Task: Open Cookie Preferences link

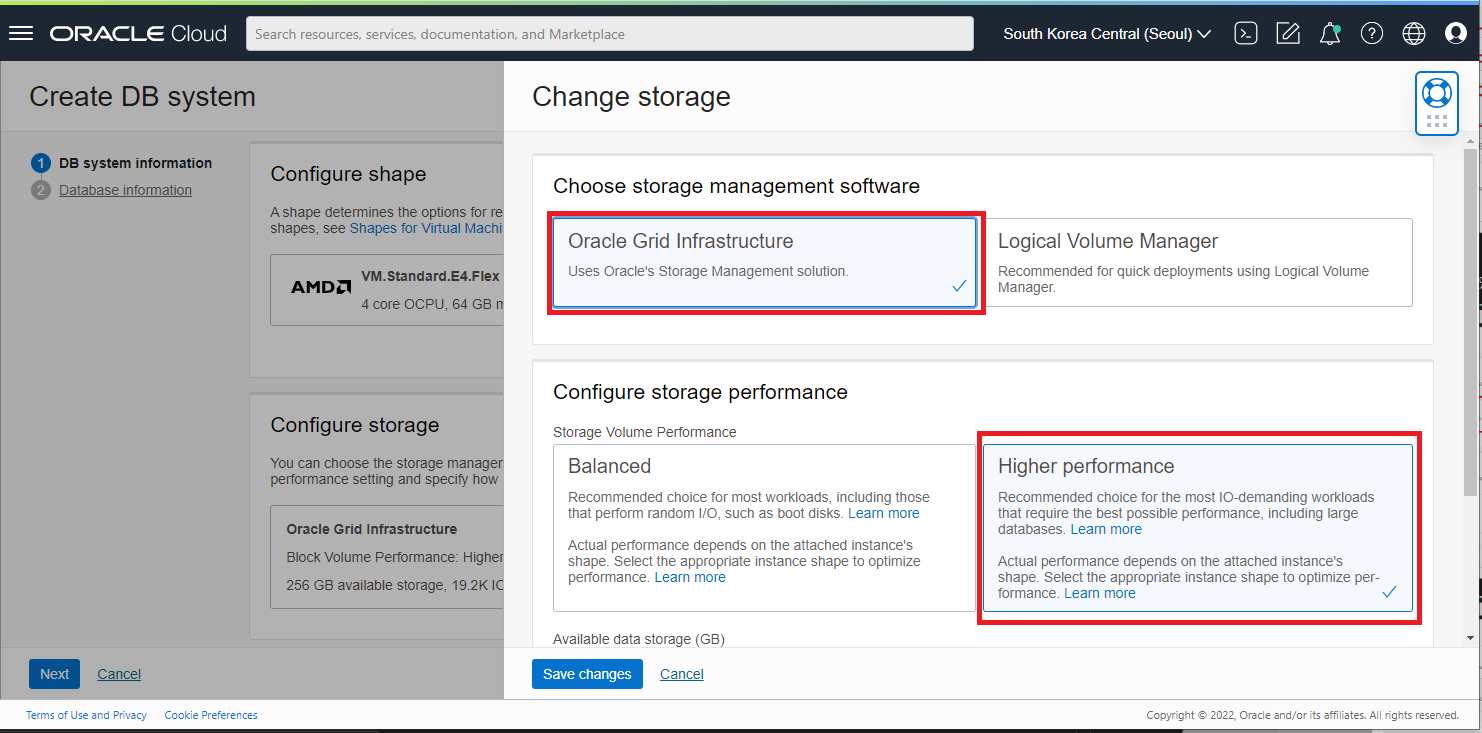Action: (211, 715)
